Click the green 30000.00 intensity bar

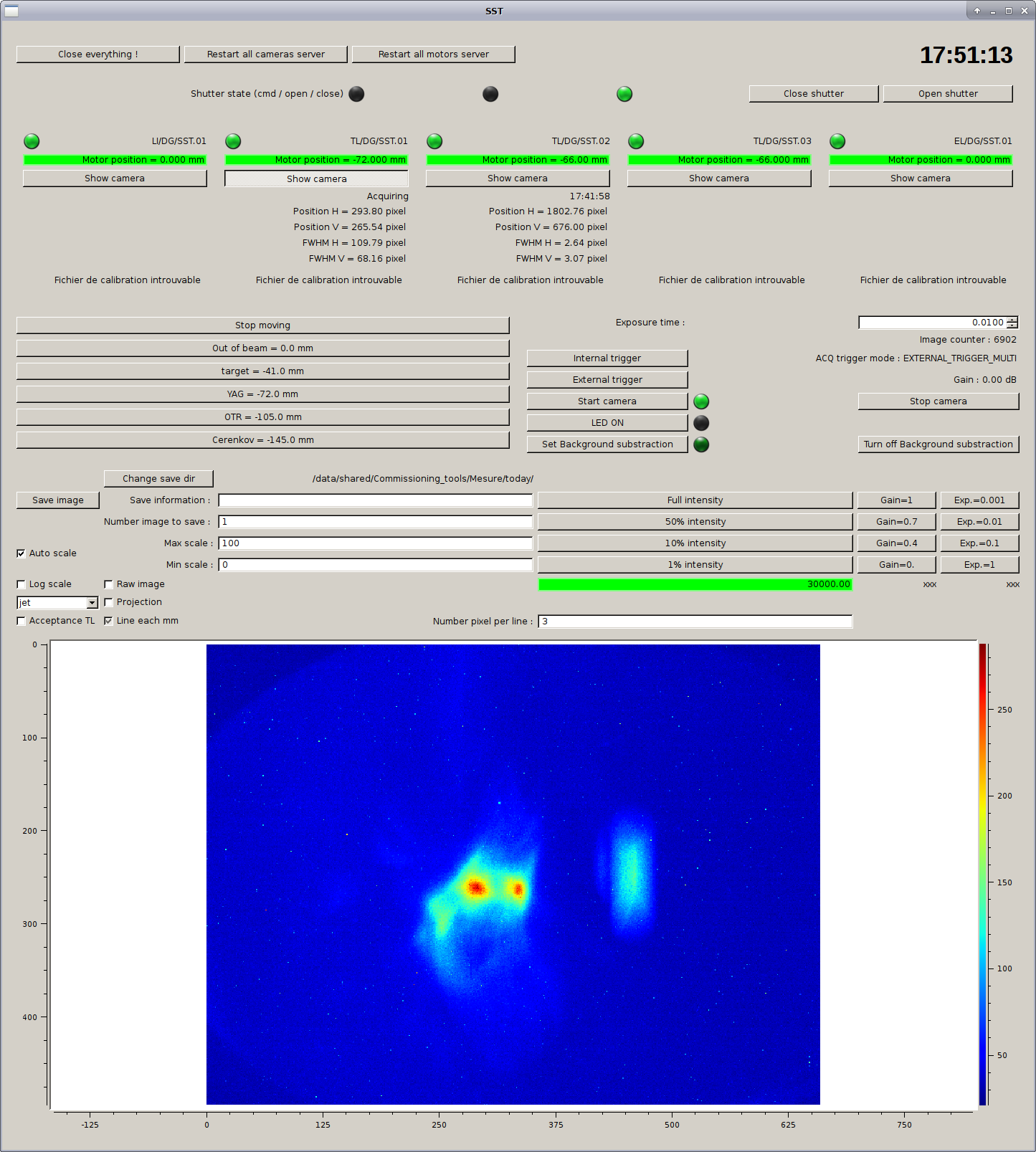click(694, 584)
